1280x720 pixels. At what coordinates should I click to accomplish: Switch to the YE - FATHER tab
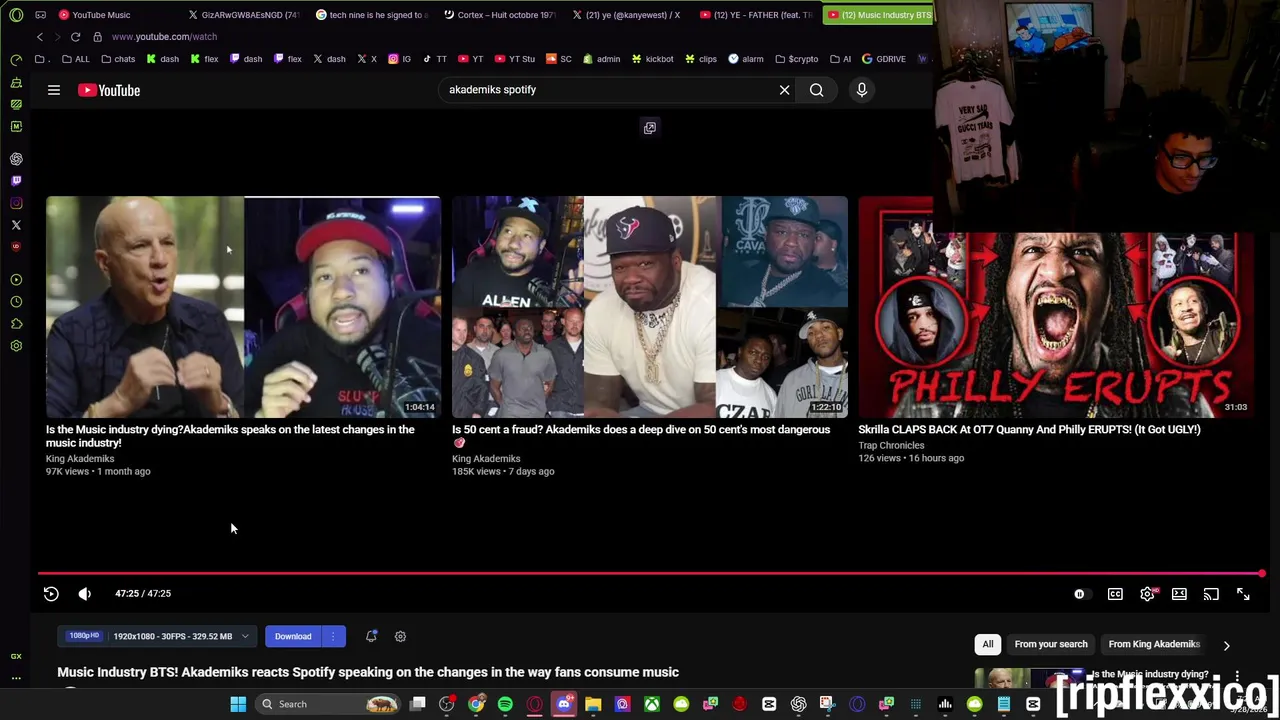757,15
